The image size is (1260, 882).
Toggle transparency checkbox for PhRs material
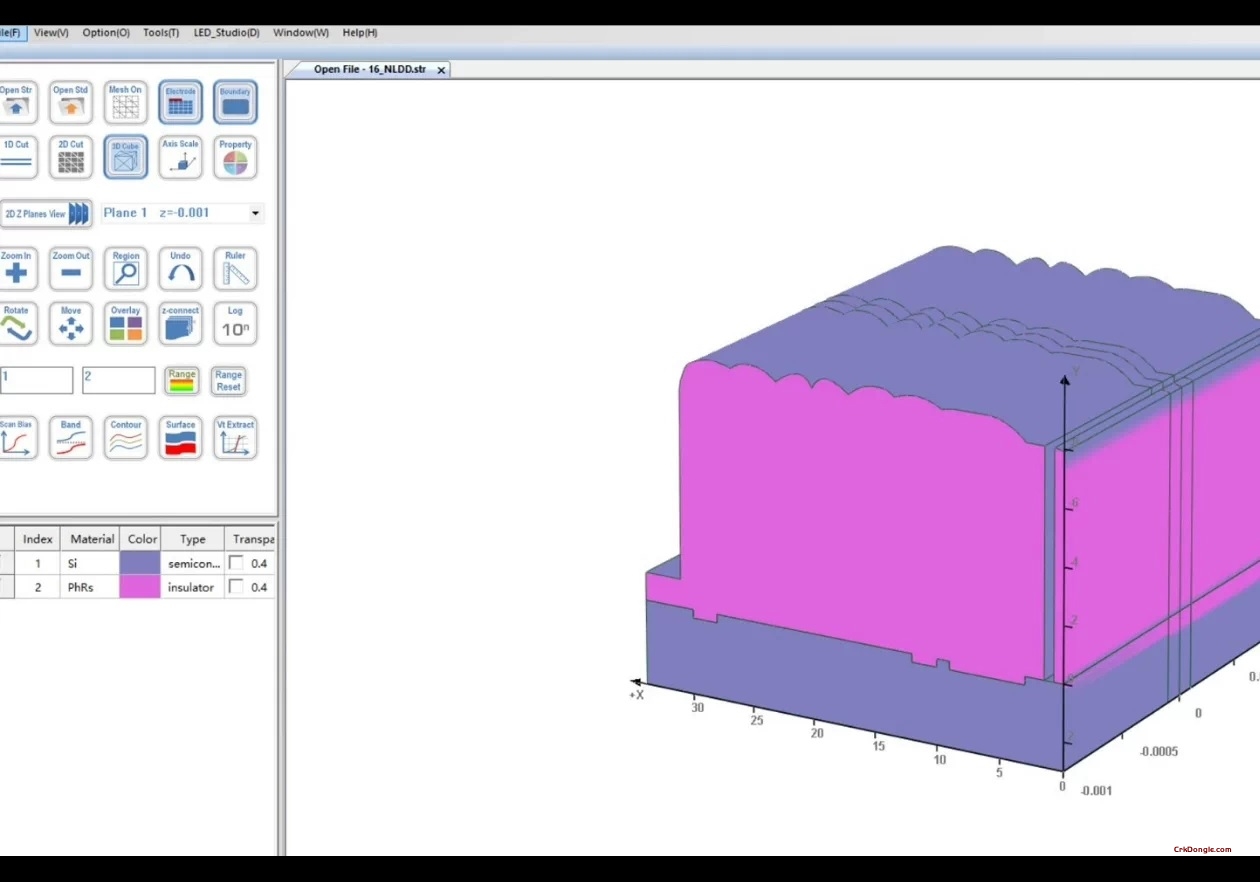coord(237,587)
